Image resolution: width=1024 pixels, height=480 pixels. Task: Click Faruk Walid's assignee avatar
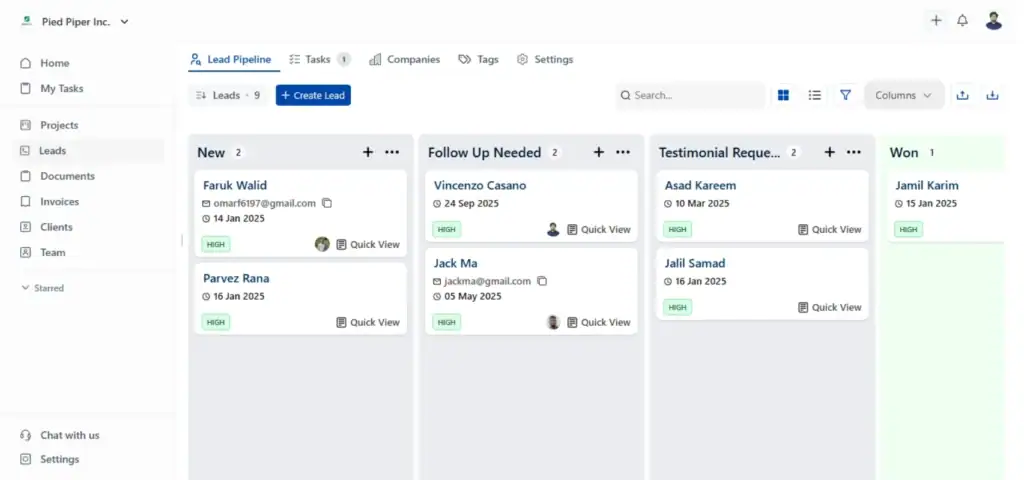(x=322, y=244)
